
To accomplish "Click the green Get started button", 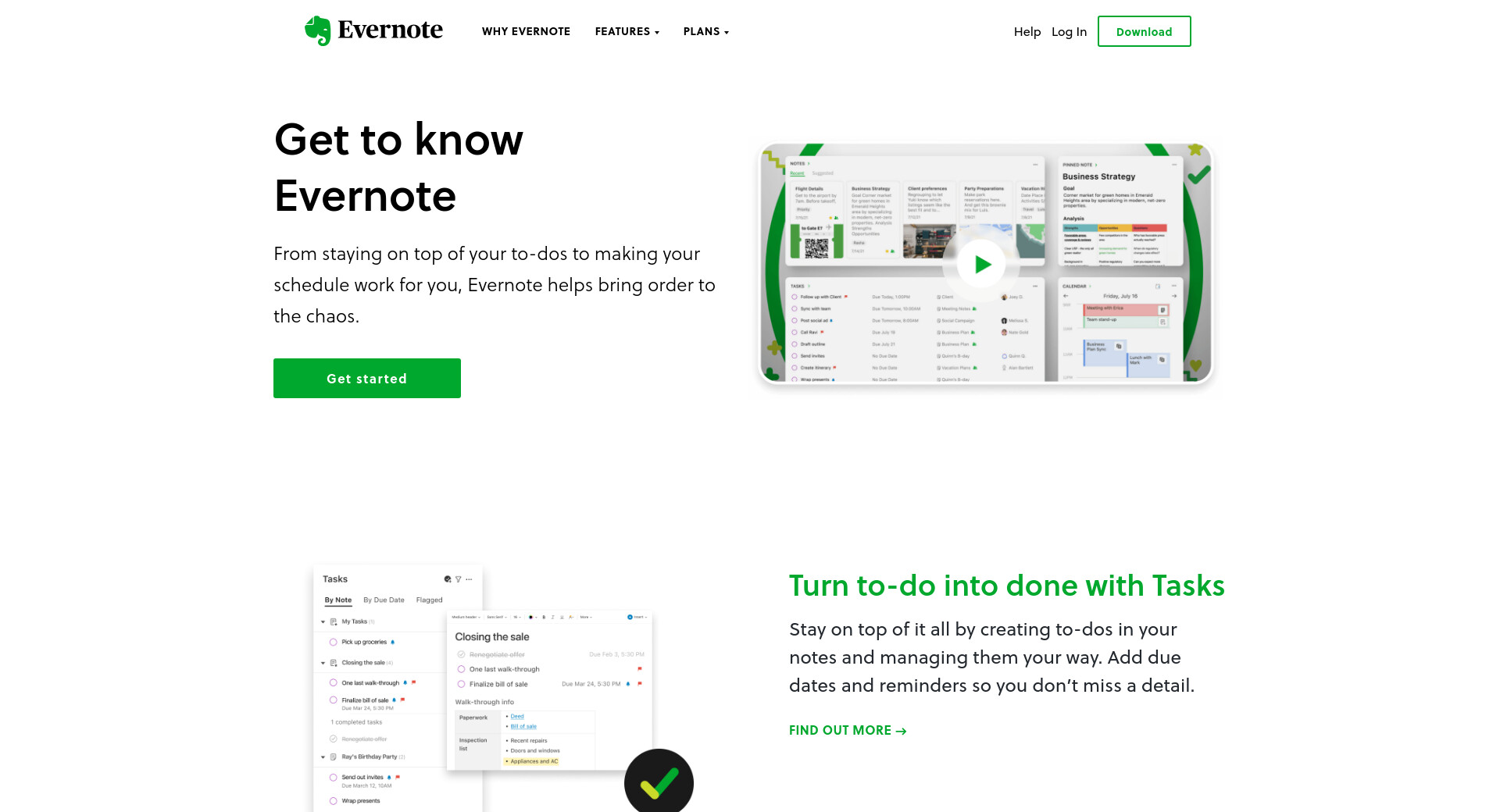I will click(x=367, y=378).
